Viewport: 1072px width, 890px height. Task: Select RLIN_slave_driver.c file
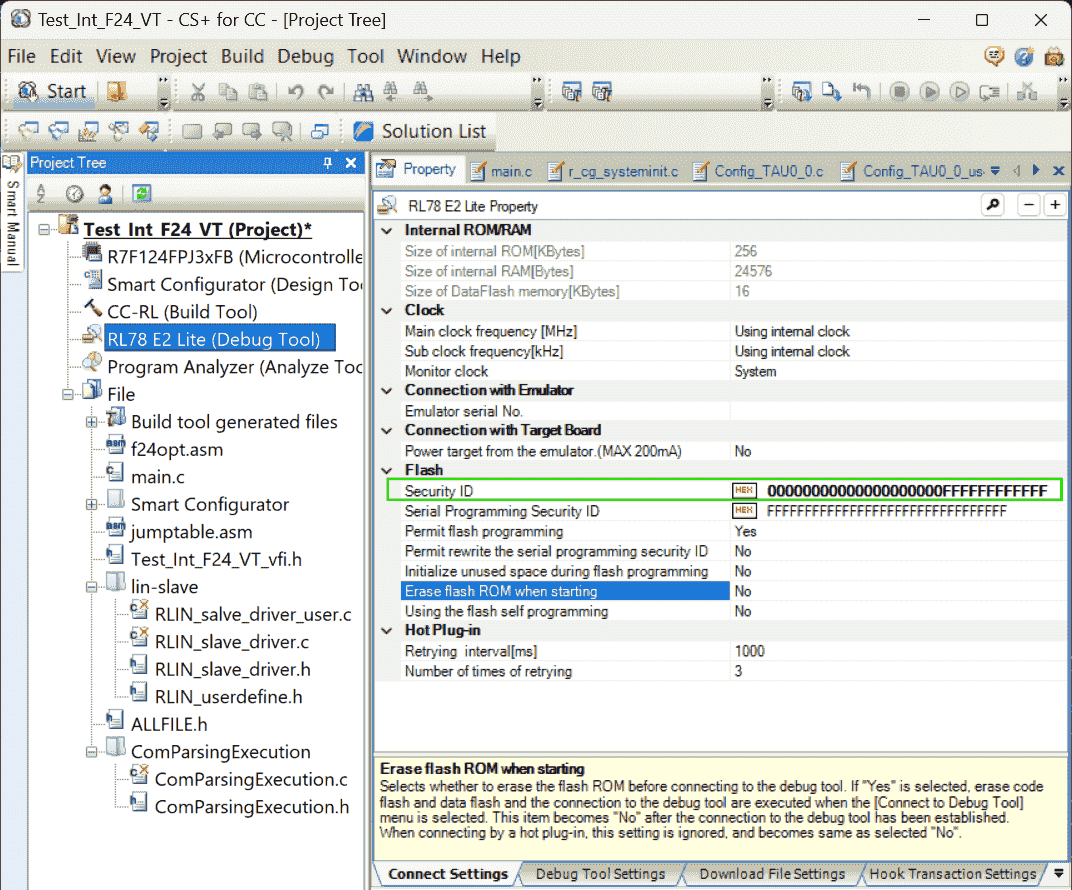click(x=231, y=642)
